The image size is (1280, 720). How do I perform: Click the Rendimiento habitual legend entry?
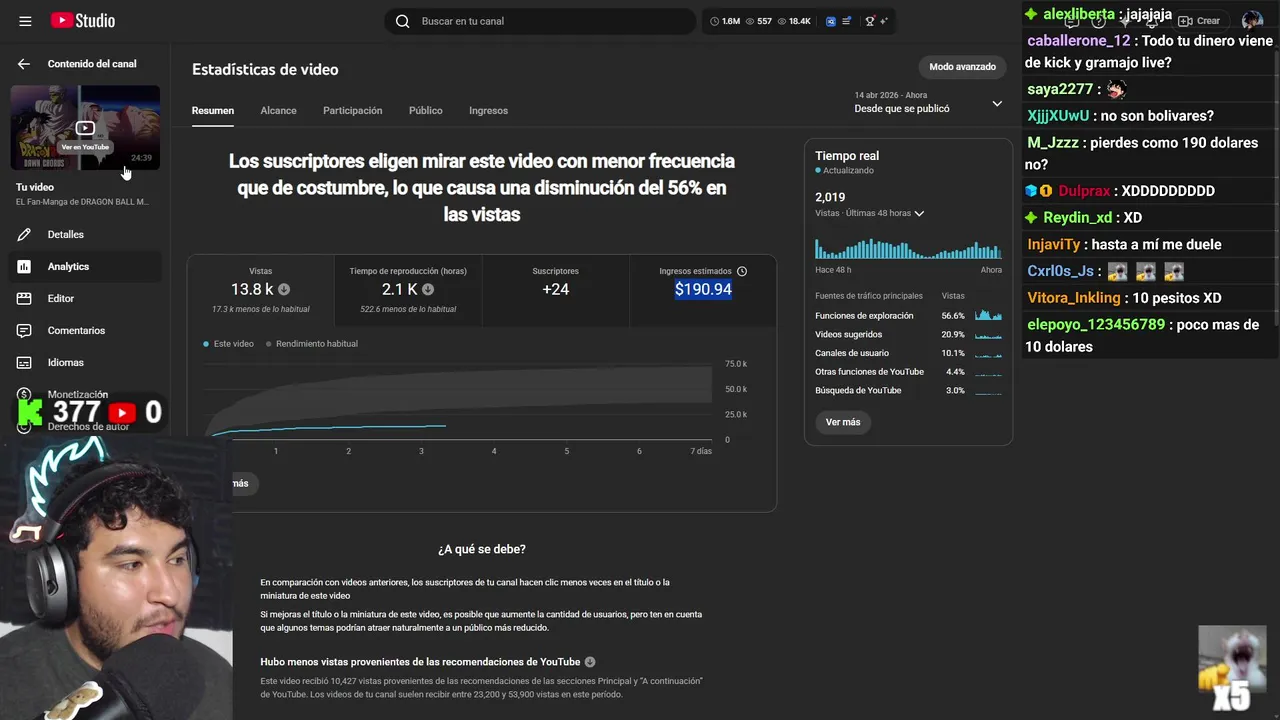point(312,344)
